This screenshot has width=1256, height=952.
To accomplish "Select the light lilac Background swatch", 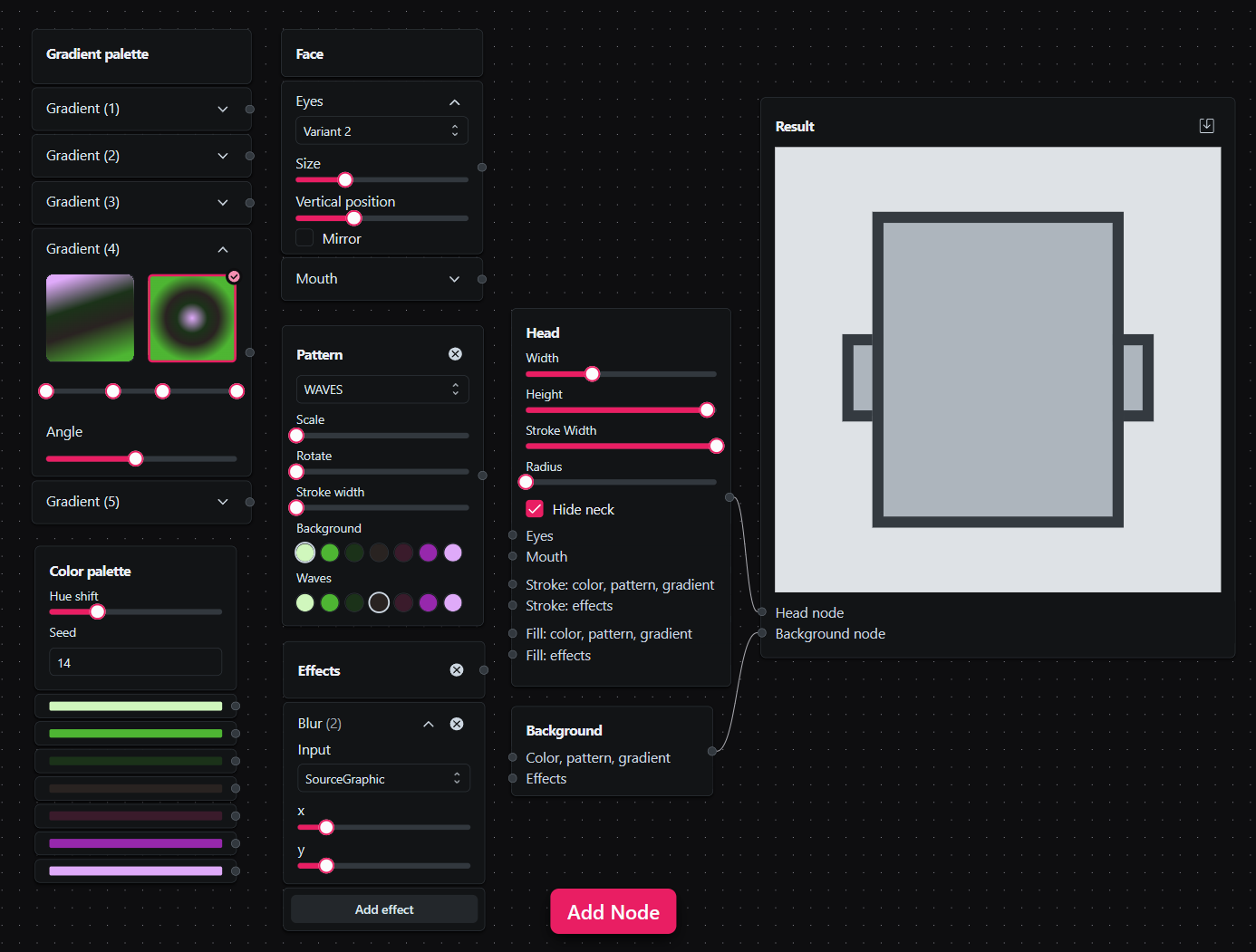I will click(x=453, y=553).
